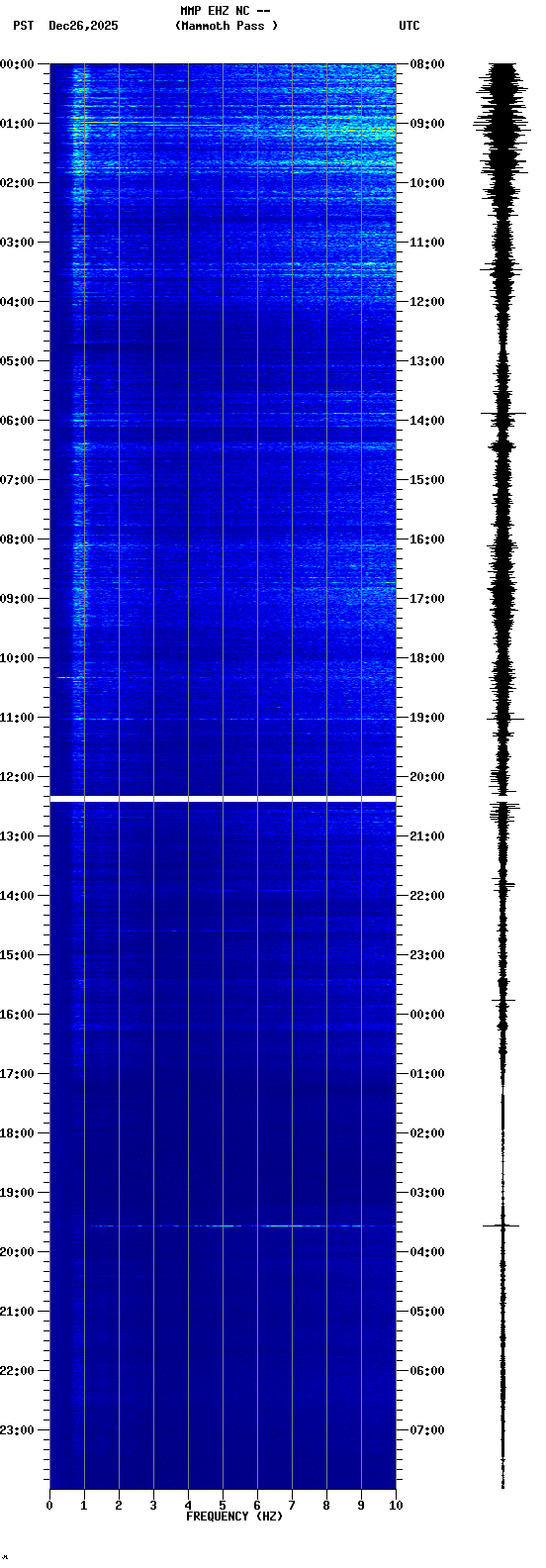Click the 01:00 PST time label
Viewport: 546px width, 1568px height.
[x=18, y=124]
